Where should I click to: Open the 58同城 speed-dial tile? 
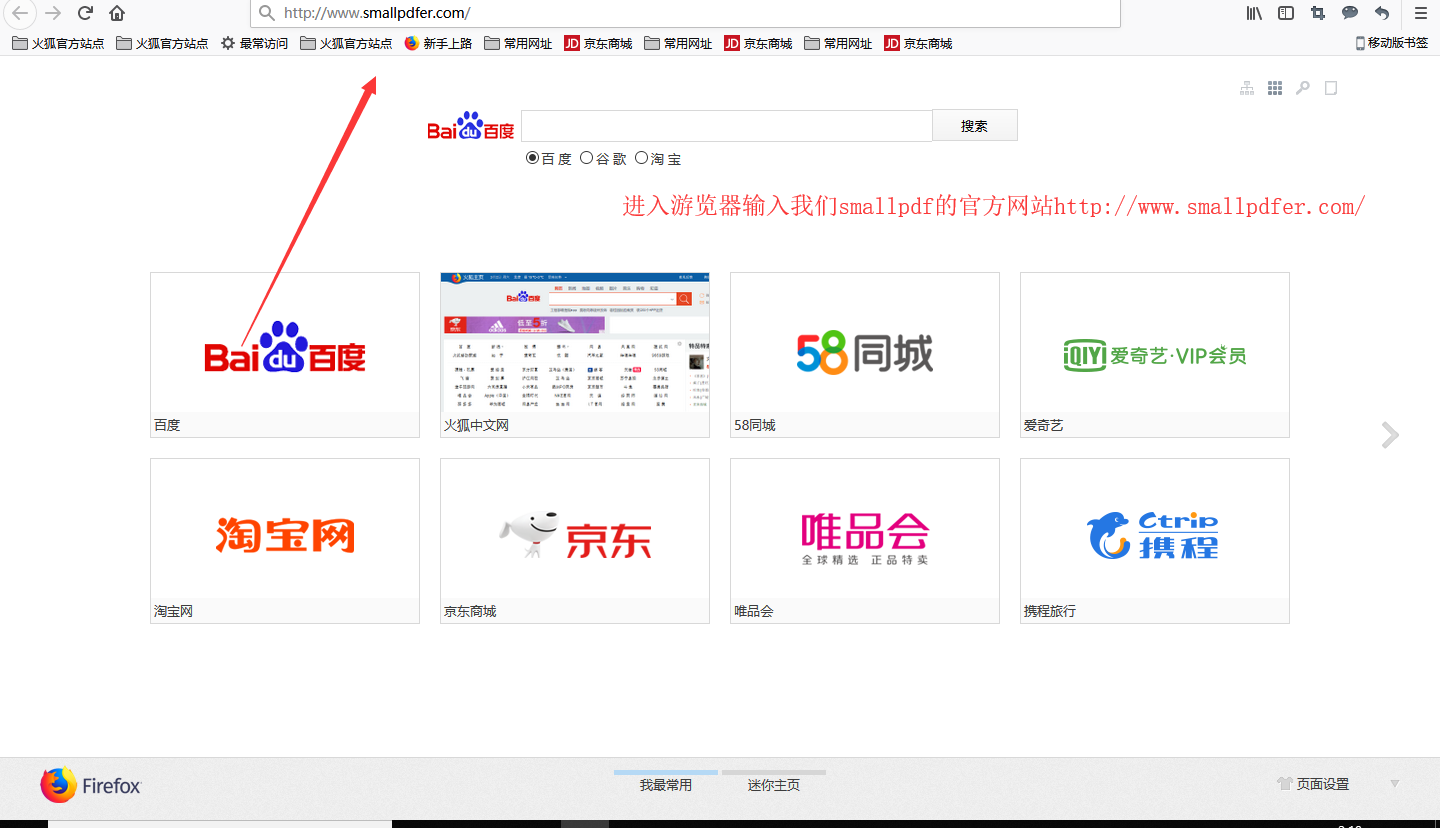tap(865, 355)
